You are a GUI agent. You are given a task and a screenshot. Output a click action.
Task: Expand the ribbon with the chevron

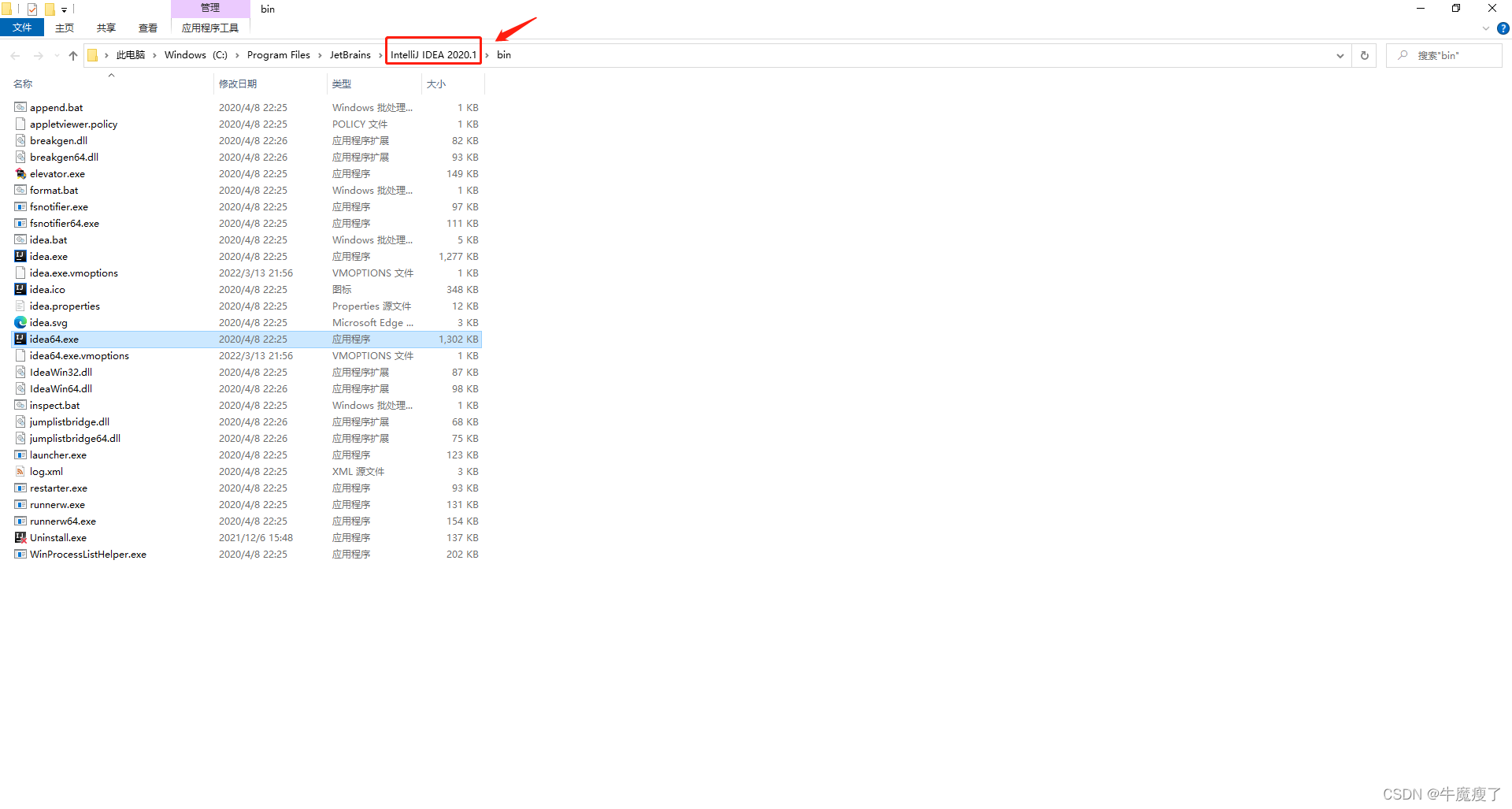1486,28
